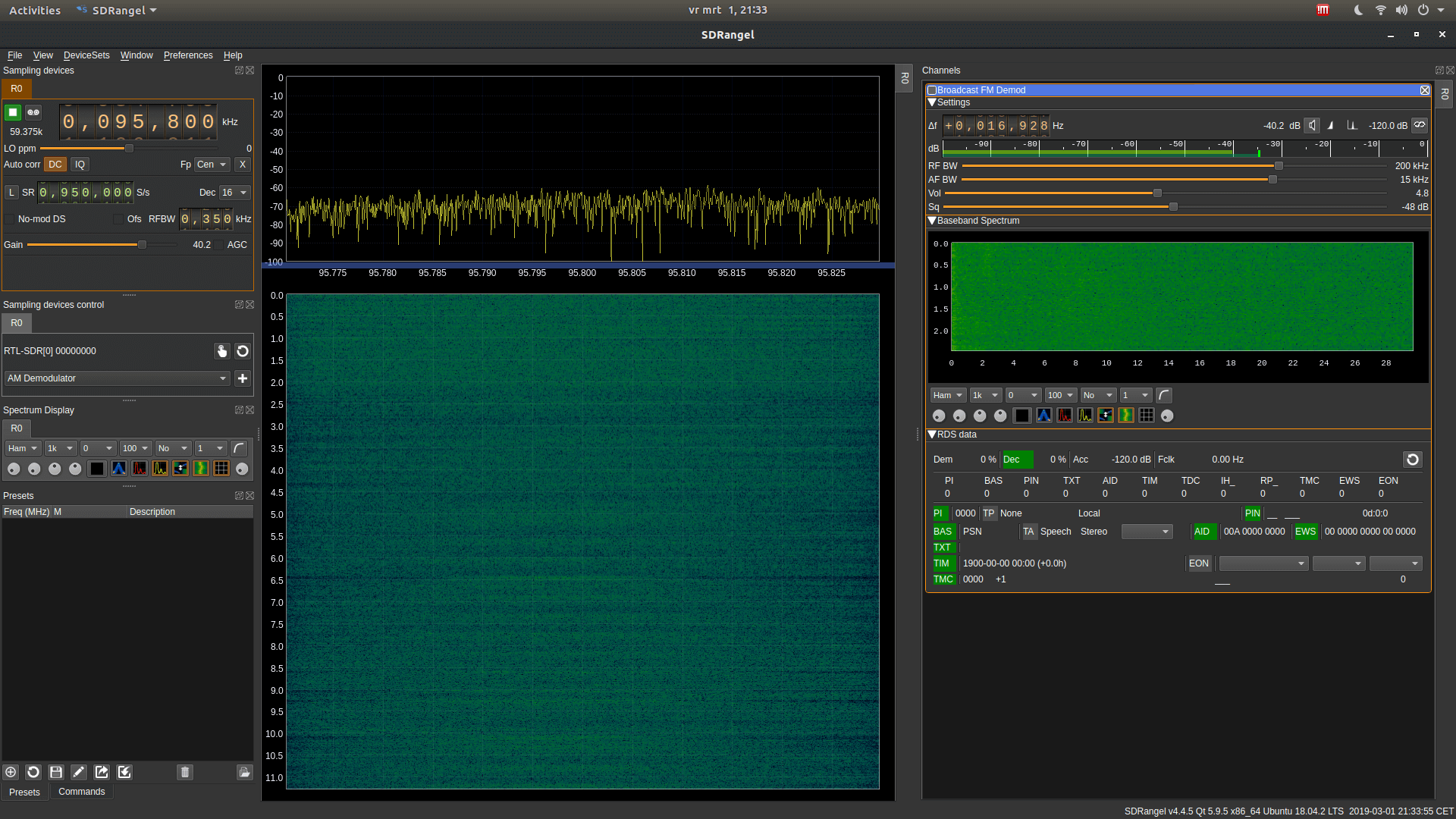Open the Dec 16 decimation dropdown
The height and width of the screenshot is (819, 1456).
pyautogui.click(x=234, y=193)
